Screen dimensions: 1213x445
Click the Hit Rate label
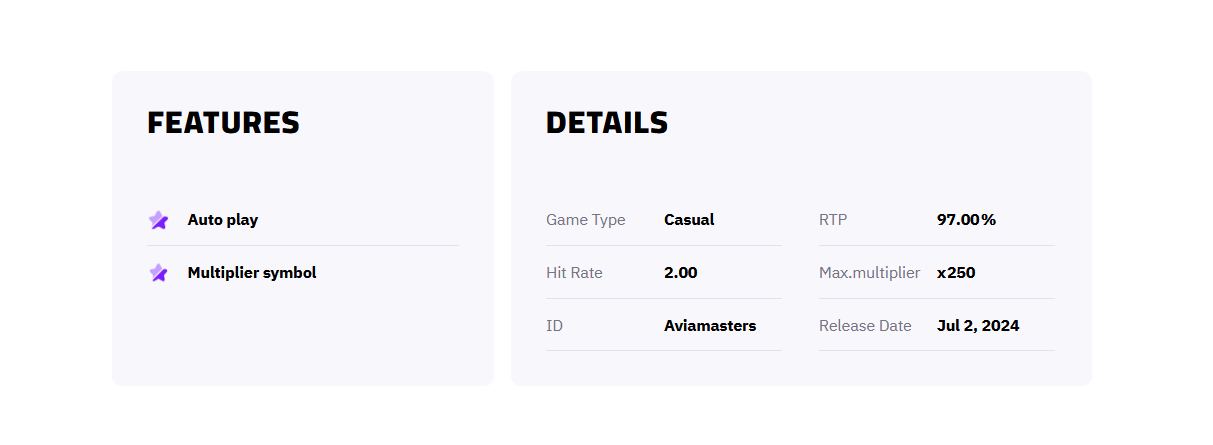[574, 272]
